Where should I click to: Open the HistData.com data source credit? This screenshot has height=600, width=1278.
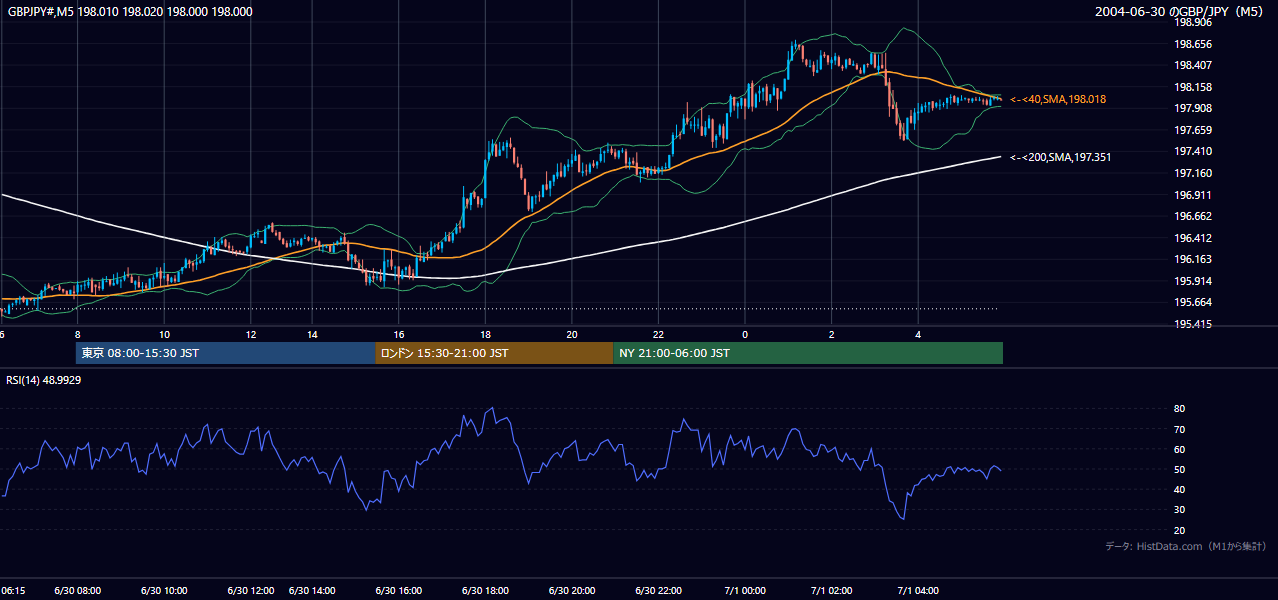(x=1185, y=546)
